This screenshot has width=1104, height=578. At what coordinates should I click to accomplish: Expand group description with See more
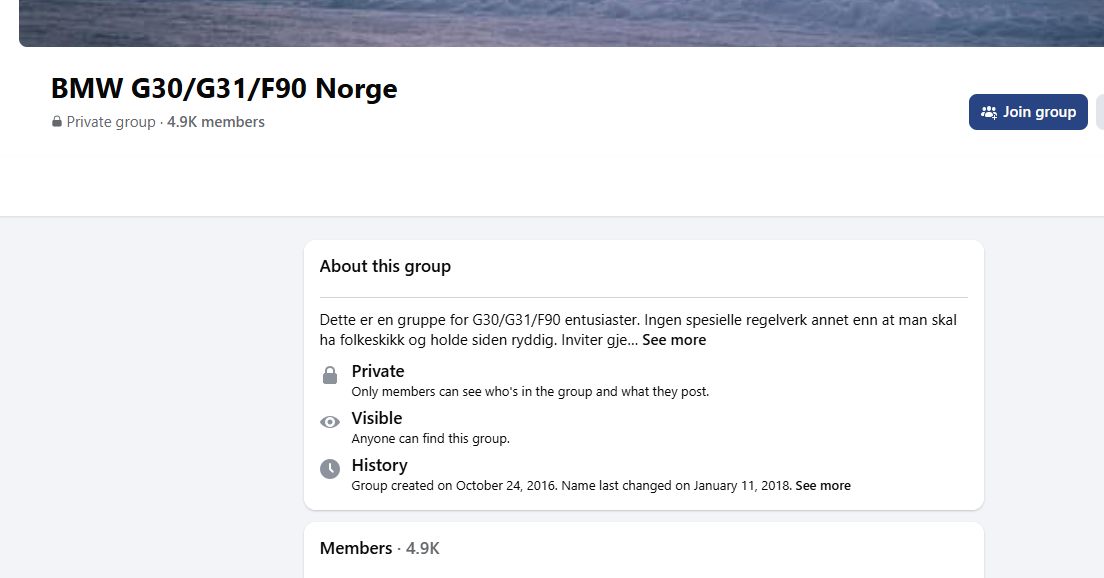(x=674, y=340)
